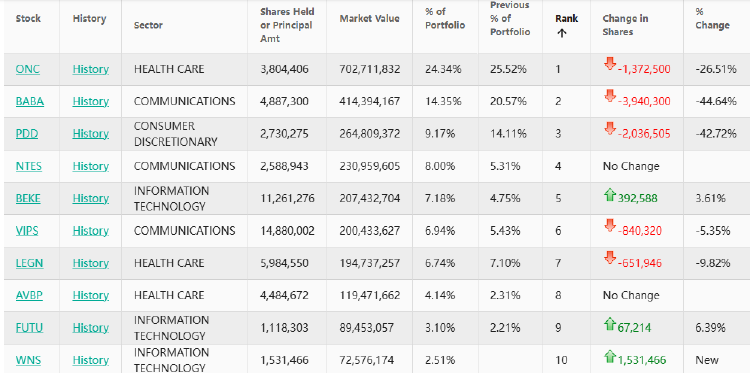Open the ONC stock link
This screenshot has width=750, height=373.
pos(28,69)
